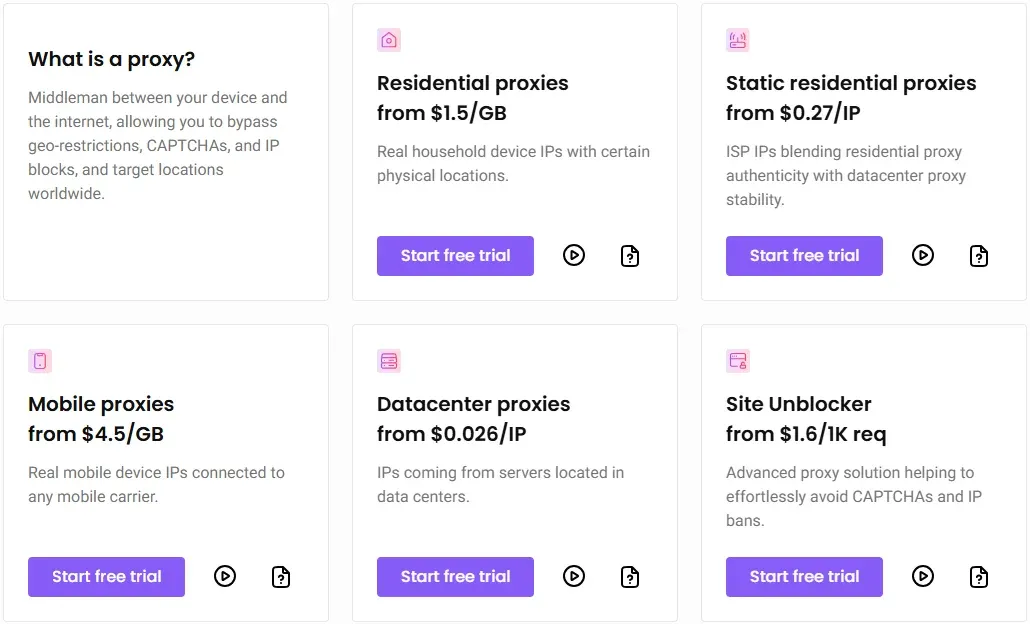Click Site Unblocker browser lock icon
The width and height of the screenshot is (1030, 624).
738,361
